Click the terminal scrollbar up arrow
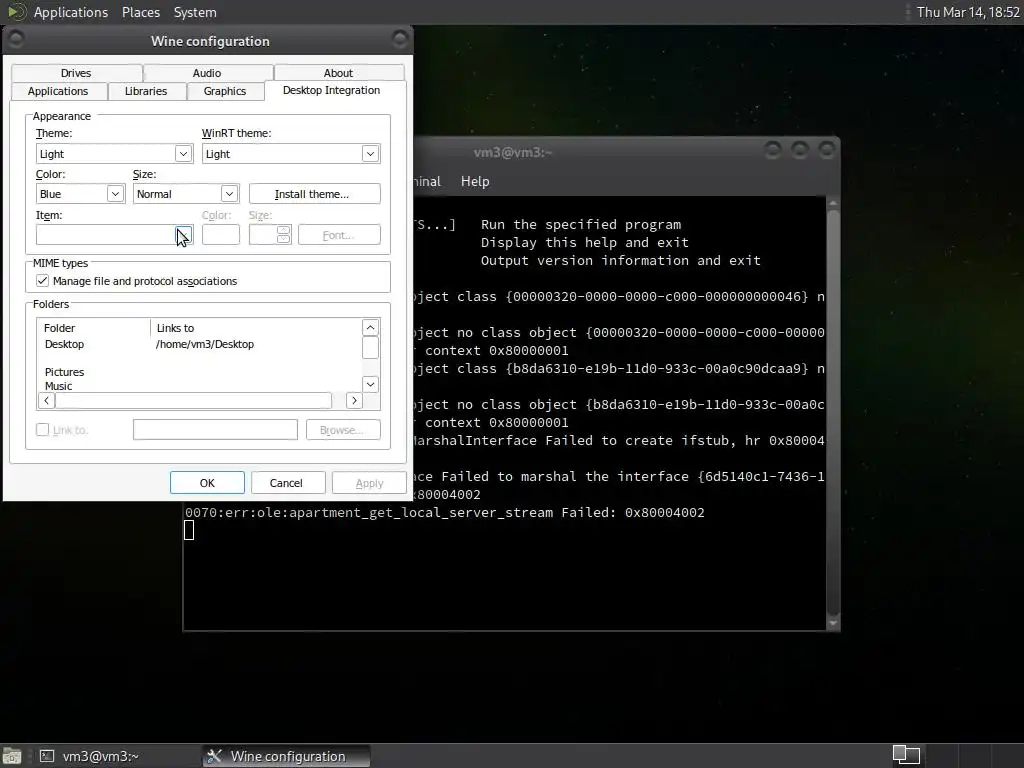 click(x=833, y=203)
